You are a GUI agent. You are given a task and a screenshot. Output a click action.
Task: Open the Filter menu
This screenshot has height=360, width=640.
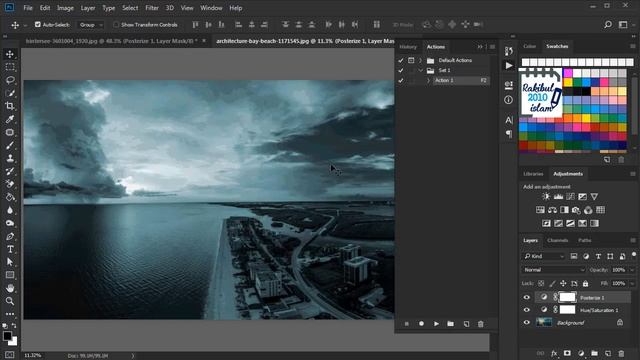(152, 8)
